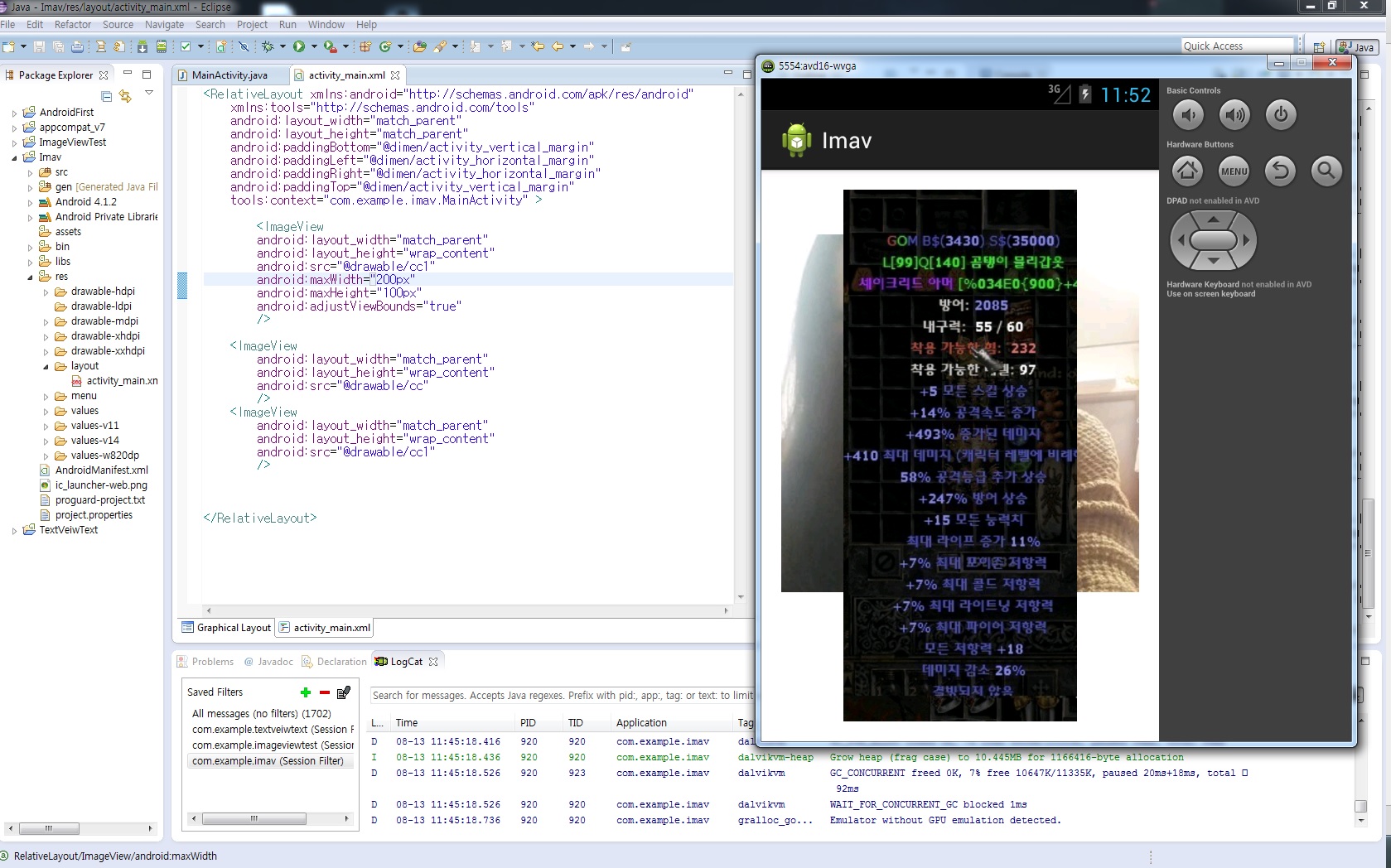Switch to the Javadoc tab

tap(268, 662)
